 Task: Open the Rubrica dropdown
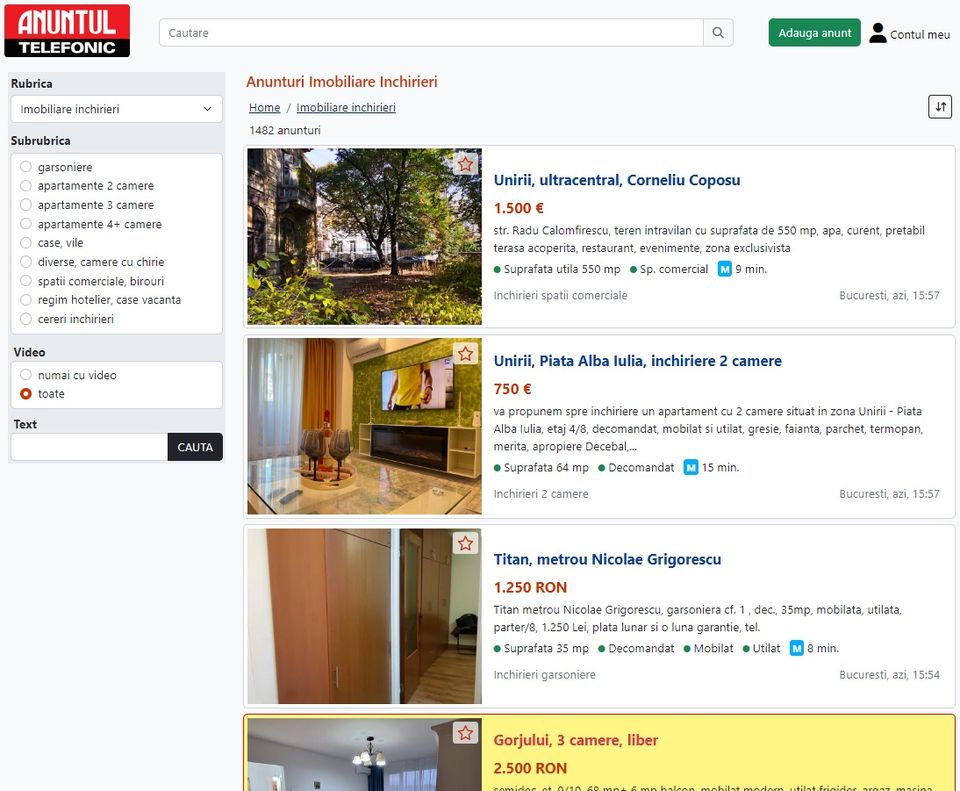pos(116,109)
